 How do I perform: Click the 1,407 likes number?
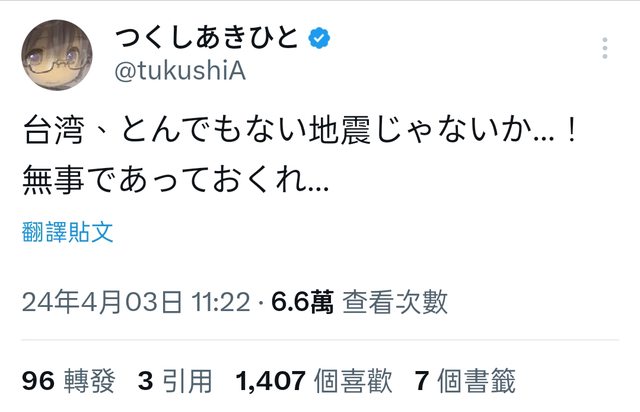[270, 379]
